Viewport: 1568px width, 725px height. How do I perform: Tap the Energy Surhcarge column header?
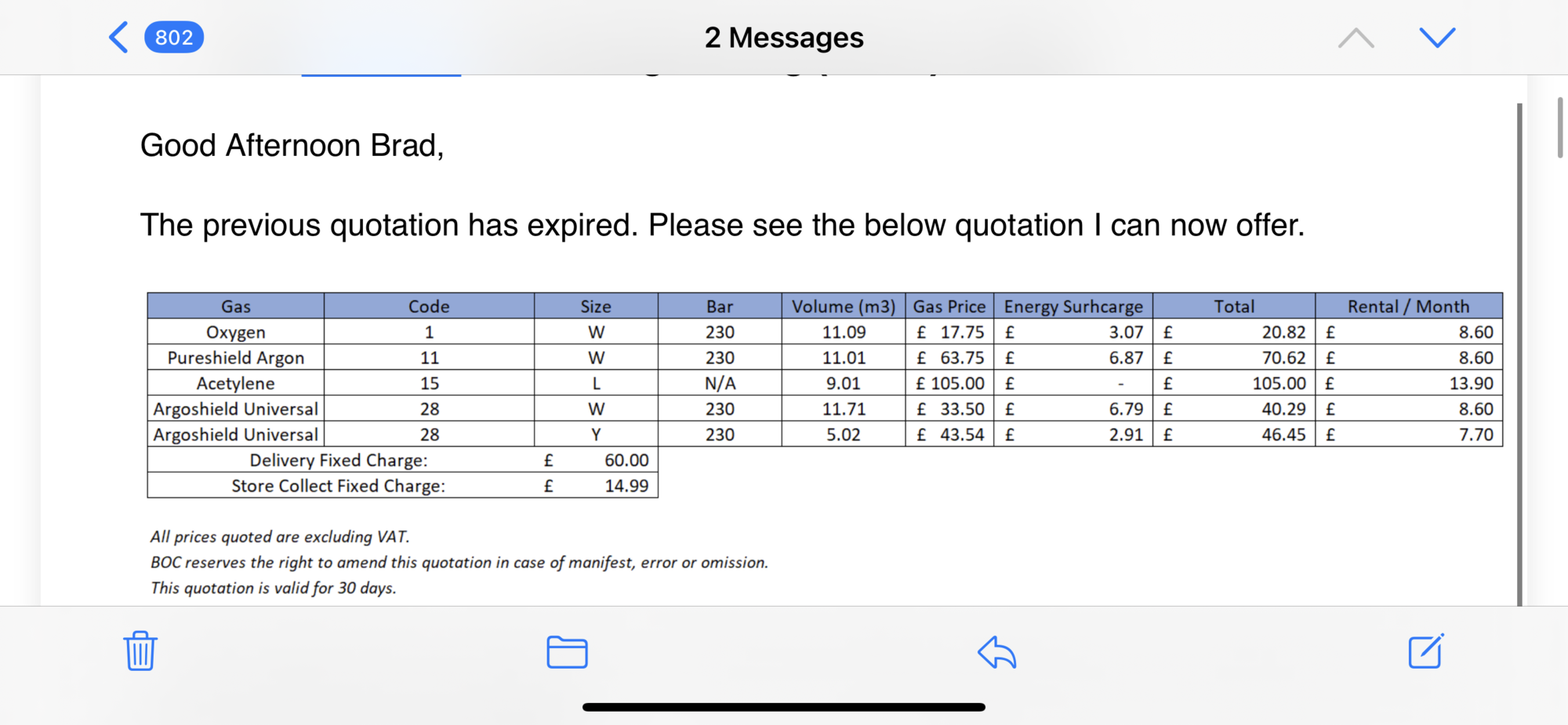coord(1073,306)
